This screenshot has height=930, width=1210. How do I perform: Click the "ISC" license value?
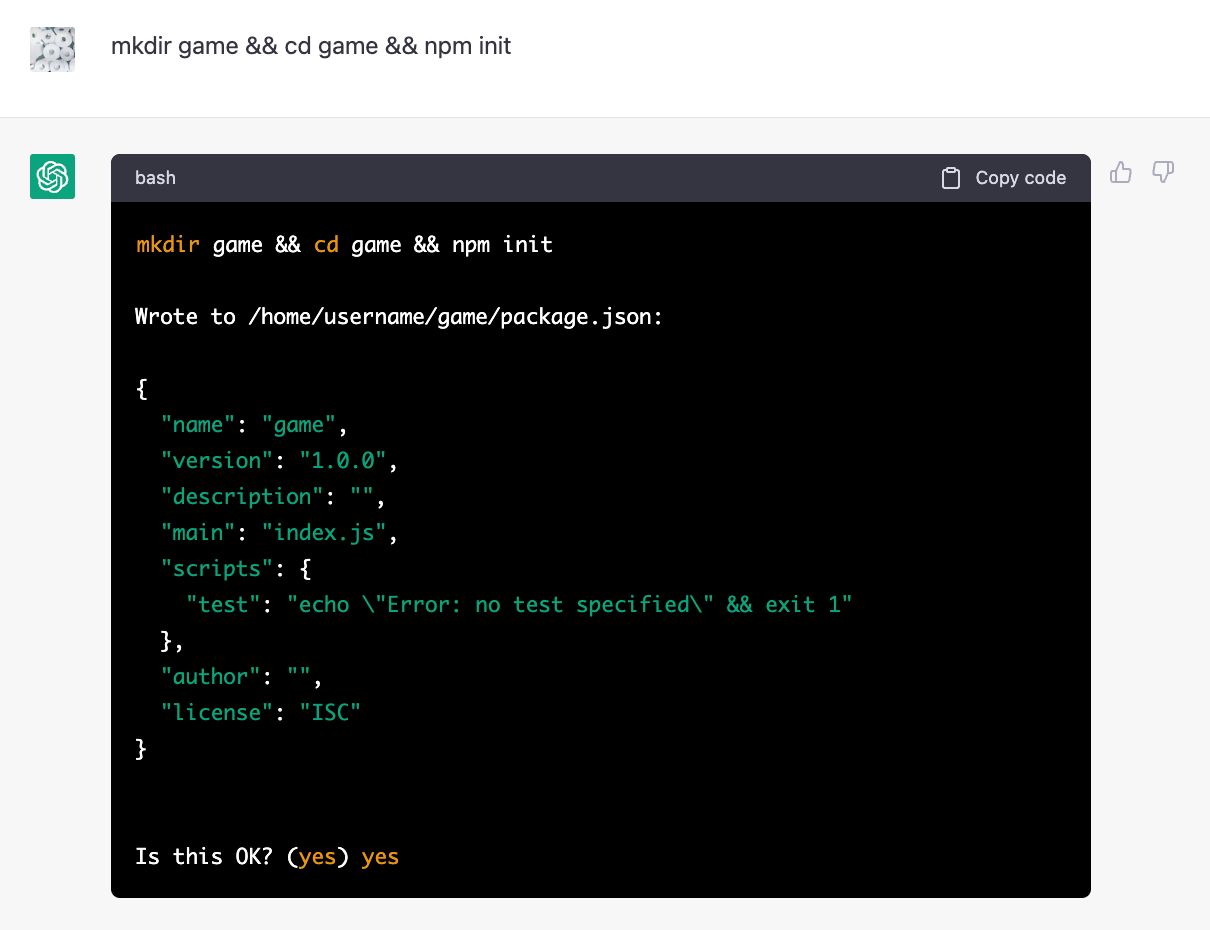329,713
